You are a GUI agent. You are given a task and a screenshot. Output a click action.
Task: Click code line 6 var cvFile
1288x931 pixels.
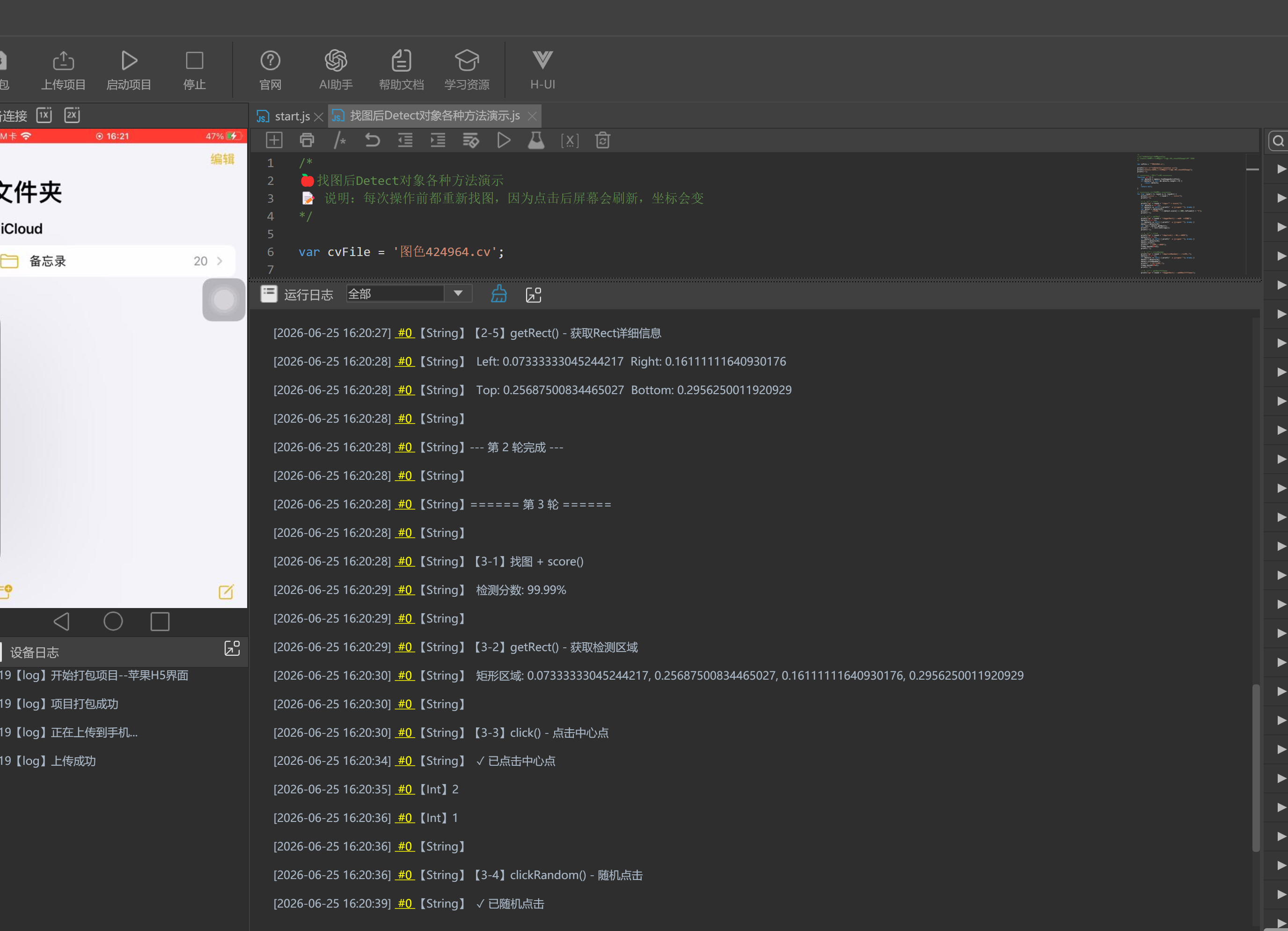[401, 252]
